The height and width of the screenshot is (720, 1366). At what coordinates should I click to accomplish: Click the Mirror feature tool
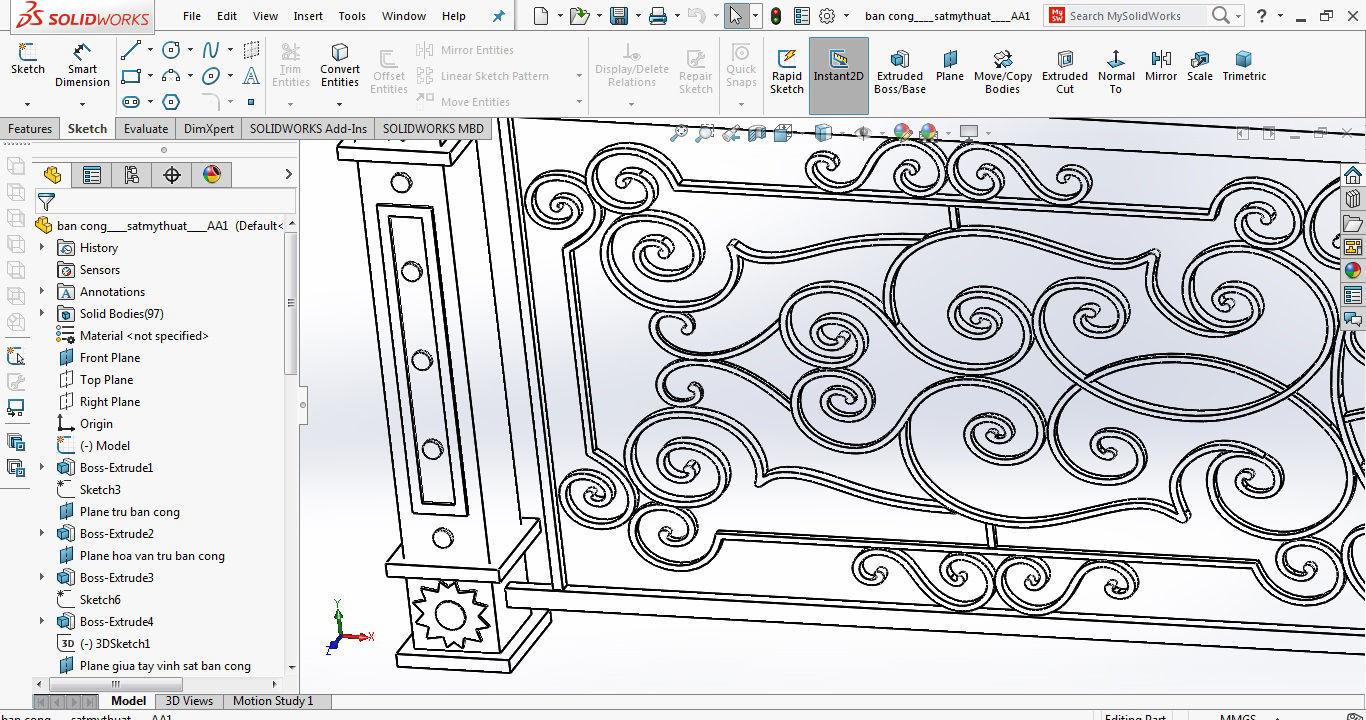coord(1161,66)
